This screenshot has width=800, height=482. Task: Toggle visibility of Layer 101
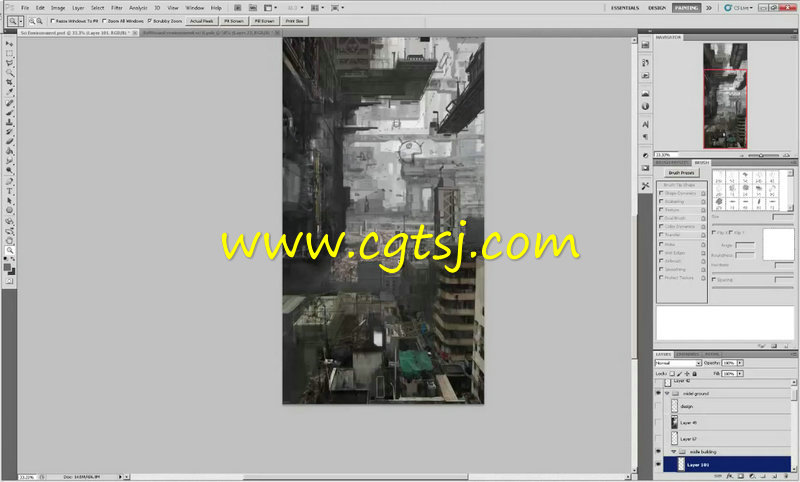658,464
